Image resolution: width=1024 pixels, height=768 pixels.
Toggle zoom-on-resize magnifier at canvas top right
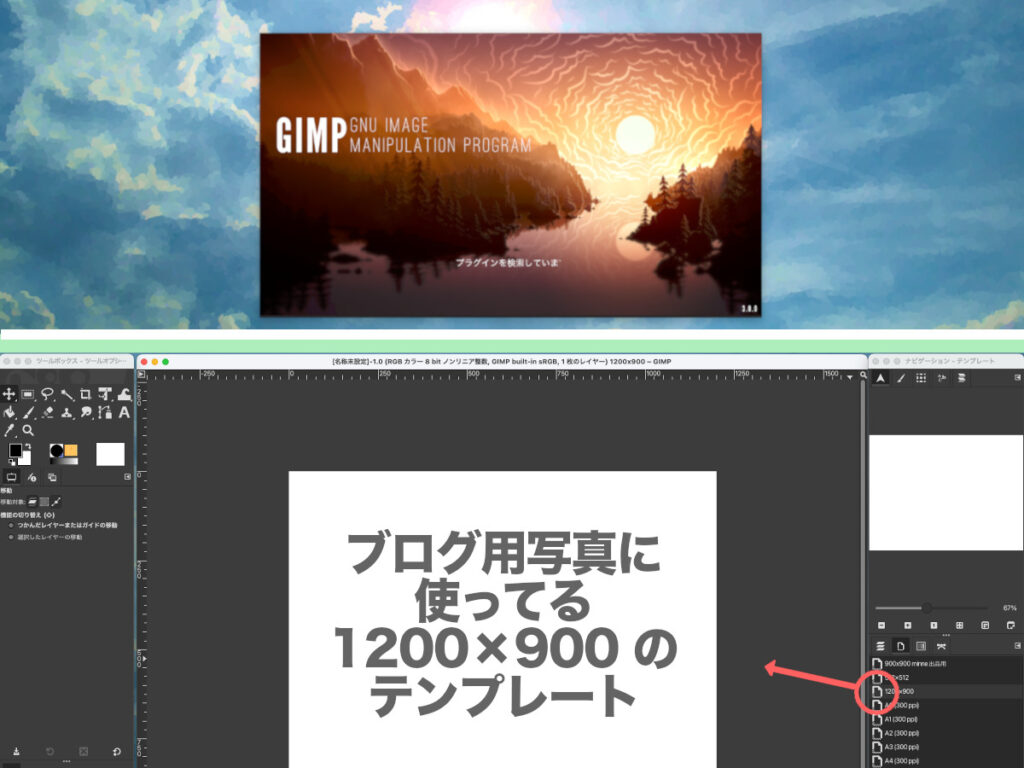[863, 376]
